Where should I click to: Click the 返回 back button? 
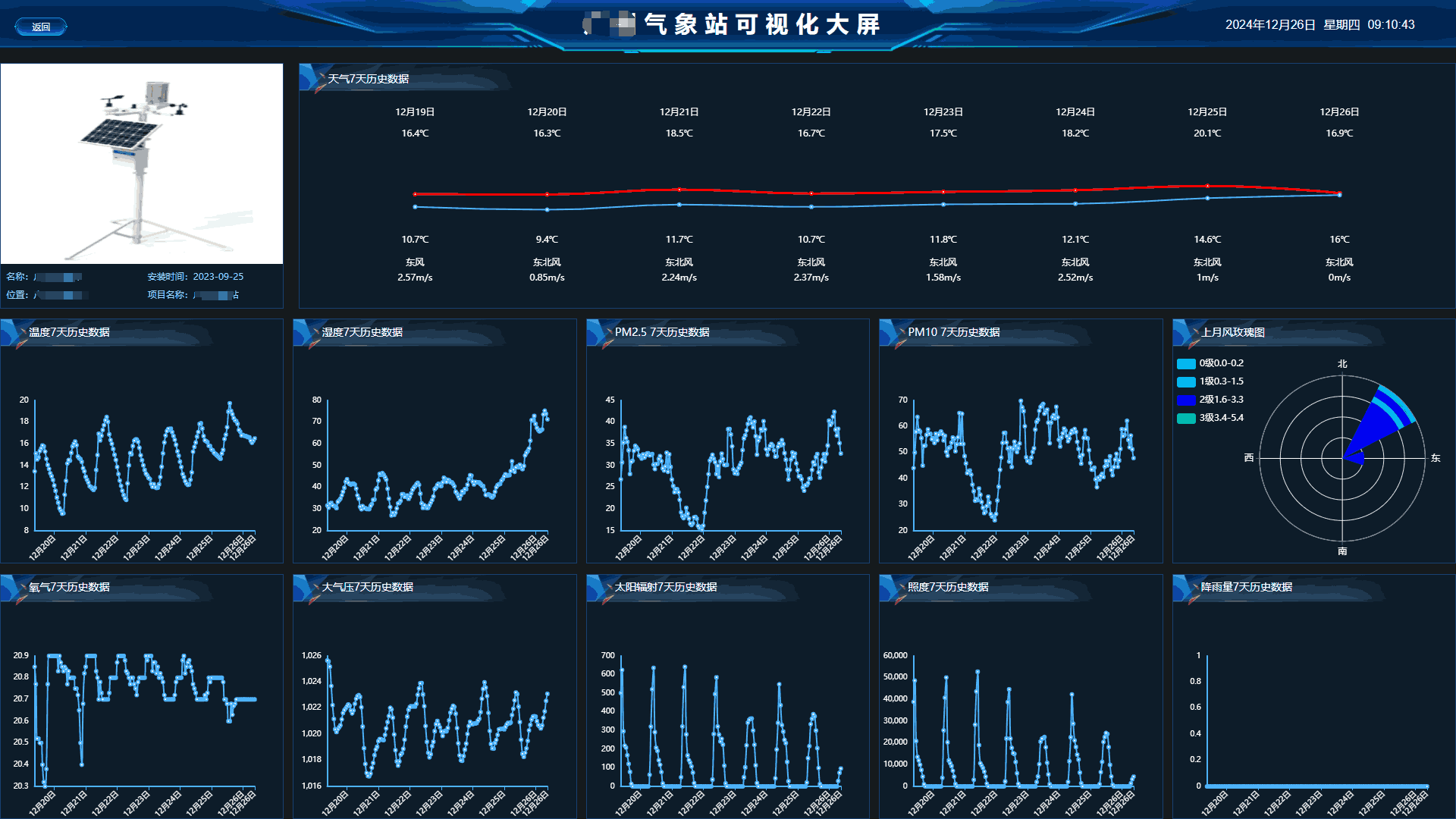(x=41, y=27)
